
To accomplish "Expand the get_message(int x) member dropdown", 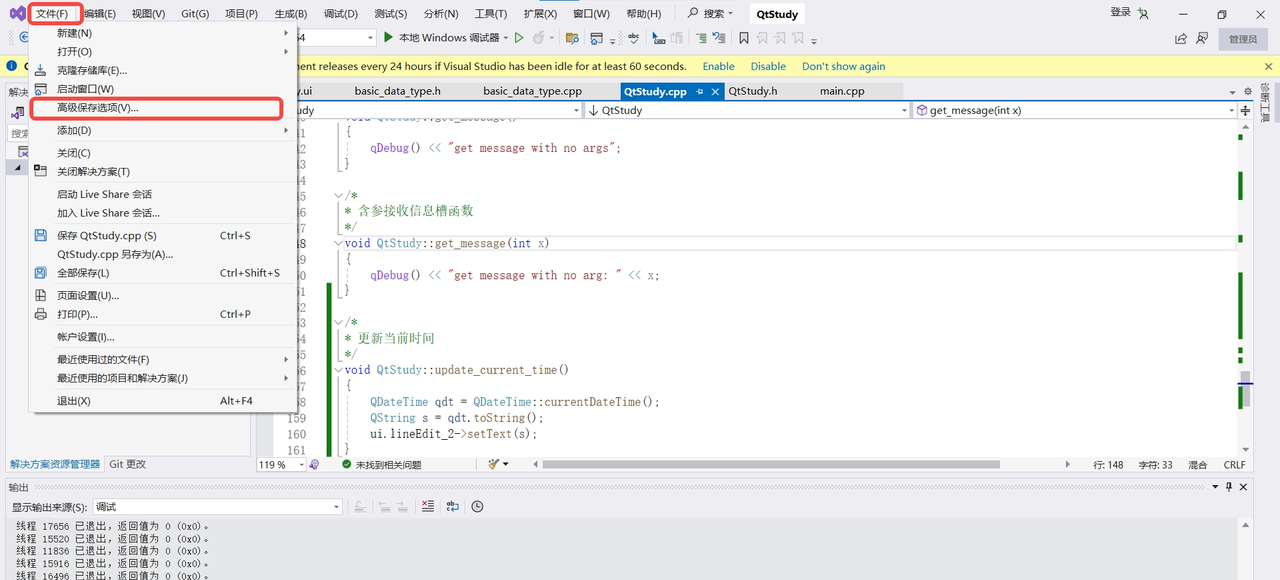I will (1230, 111).
